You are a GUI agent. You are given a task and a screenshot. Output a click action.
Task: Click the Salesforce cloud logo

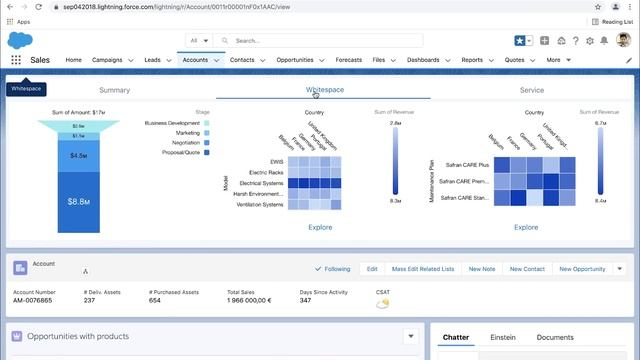click(20, 40)
